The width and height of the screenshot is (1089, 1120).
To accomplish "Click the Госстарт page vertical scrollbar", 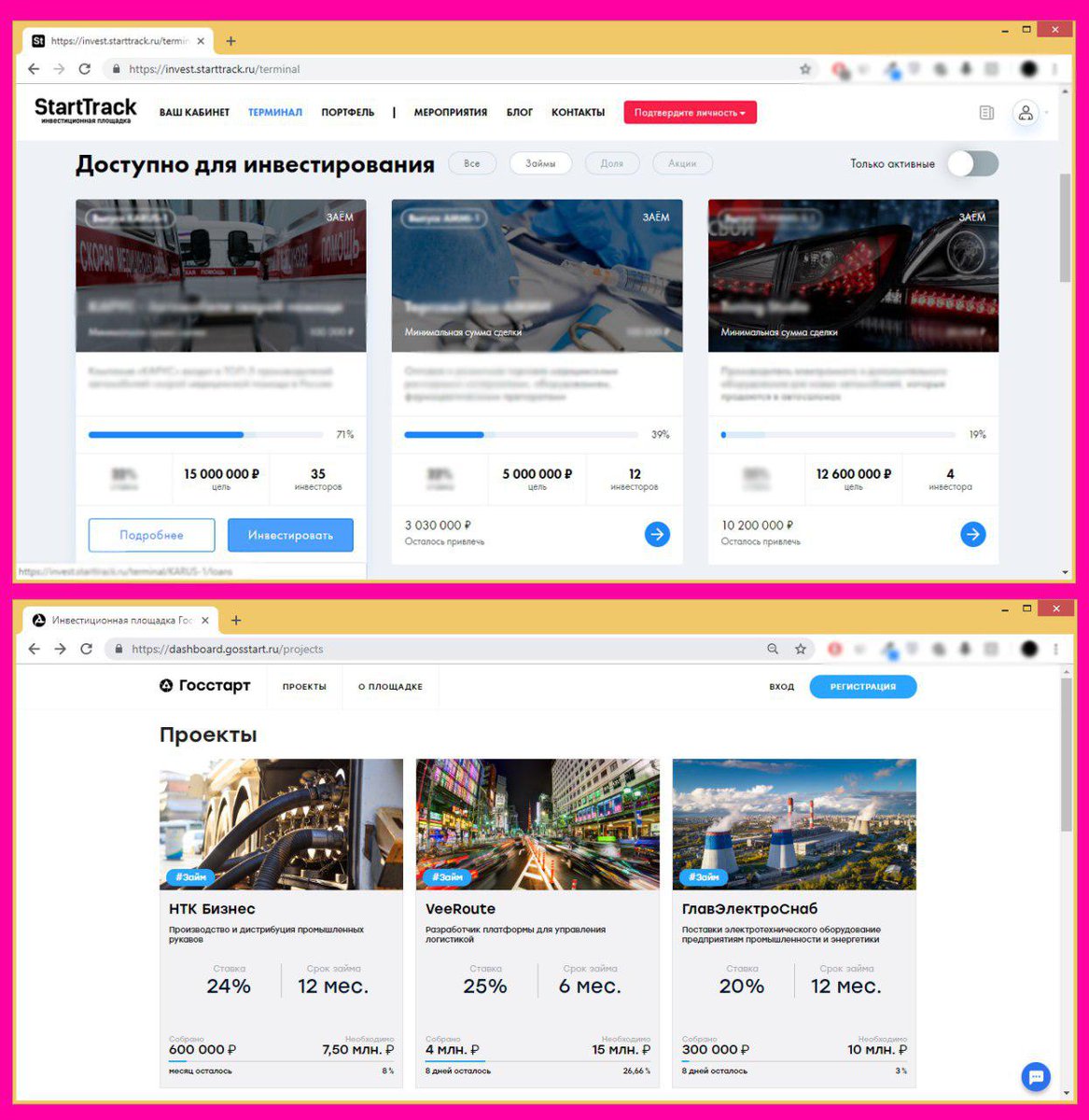I will point(1066,754).
